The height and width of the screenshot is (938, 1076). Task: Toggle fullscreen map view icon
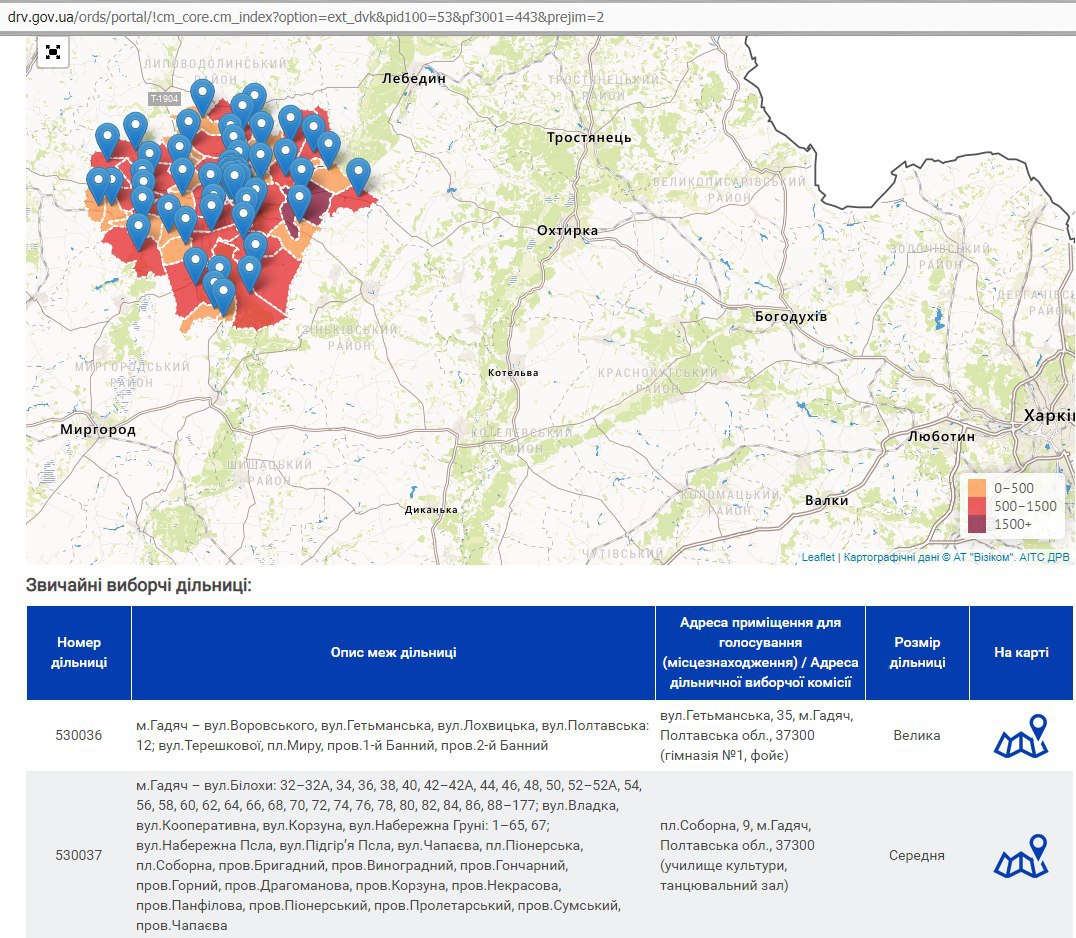coord(53,52)
